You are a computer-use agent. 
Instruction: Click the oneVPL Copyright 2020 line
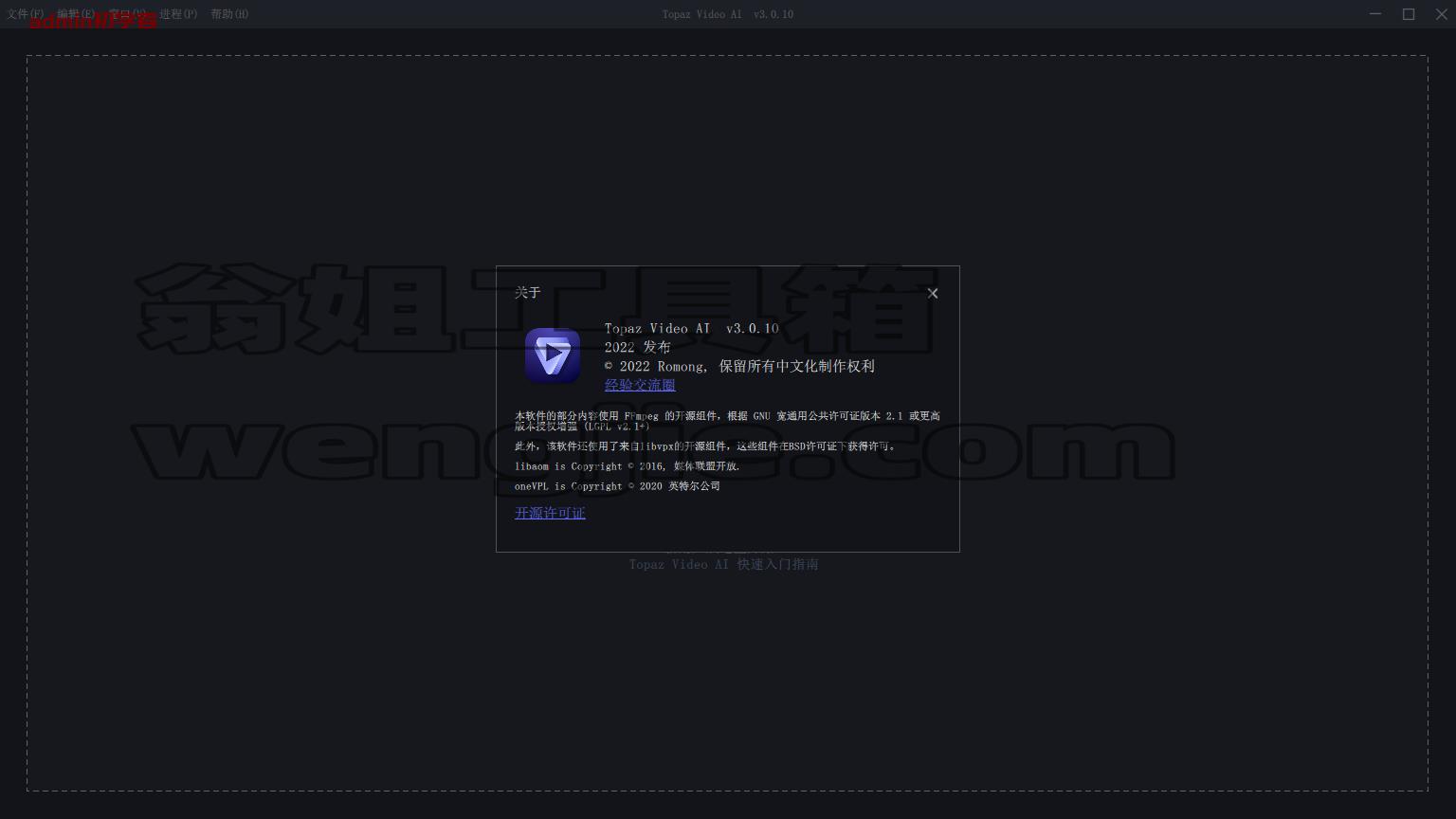(x=617, y=486)
